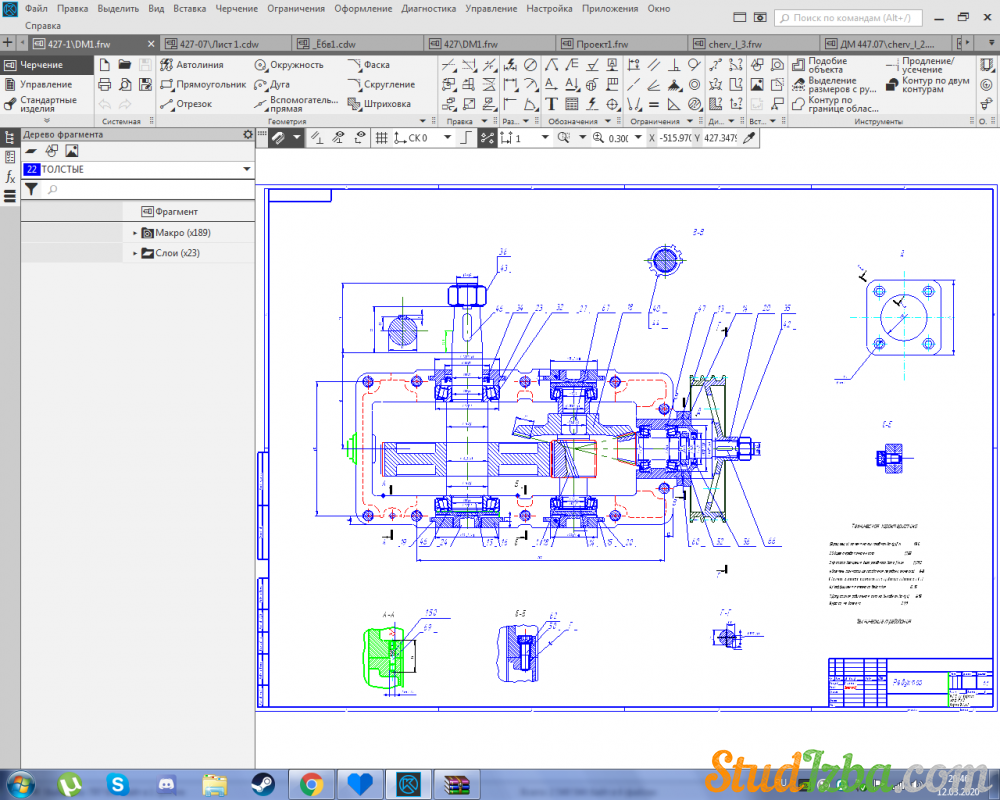Click the command search field

pos(850,18)
